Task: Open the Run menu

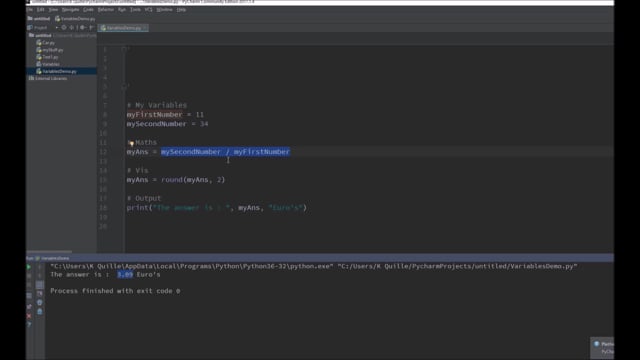Action: click(122, 9)
